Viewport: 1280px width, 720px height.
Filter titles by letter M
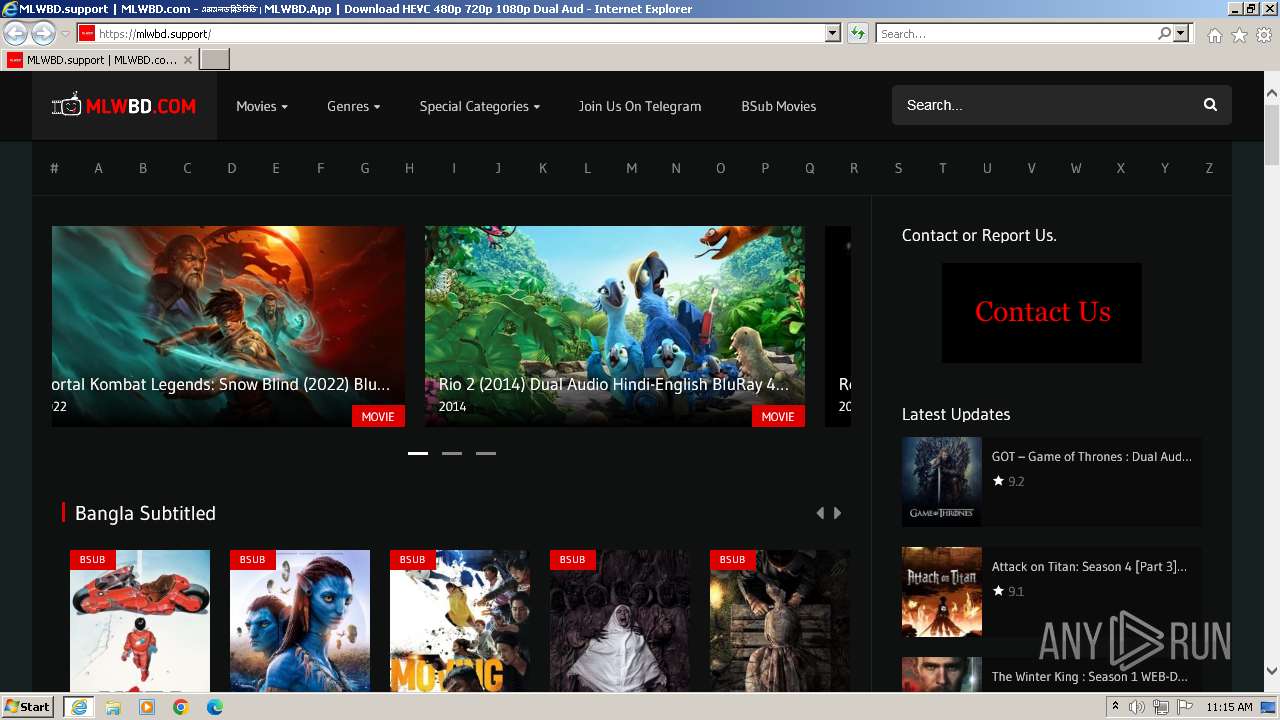[631, 168]
